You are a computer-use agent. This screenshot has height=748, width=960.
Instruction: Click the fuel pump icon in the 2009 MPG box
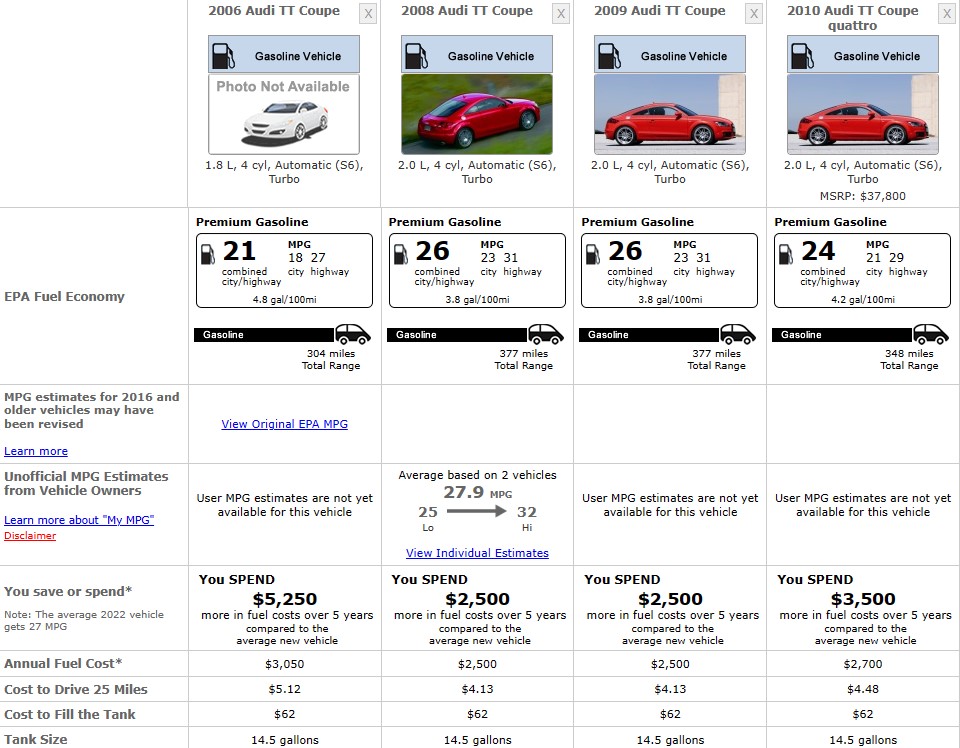[593, 254]
